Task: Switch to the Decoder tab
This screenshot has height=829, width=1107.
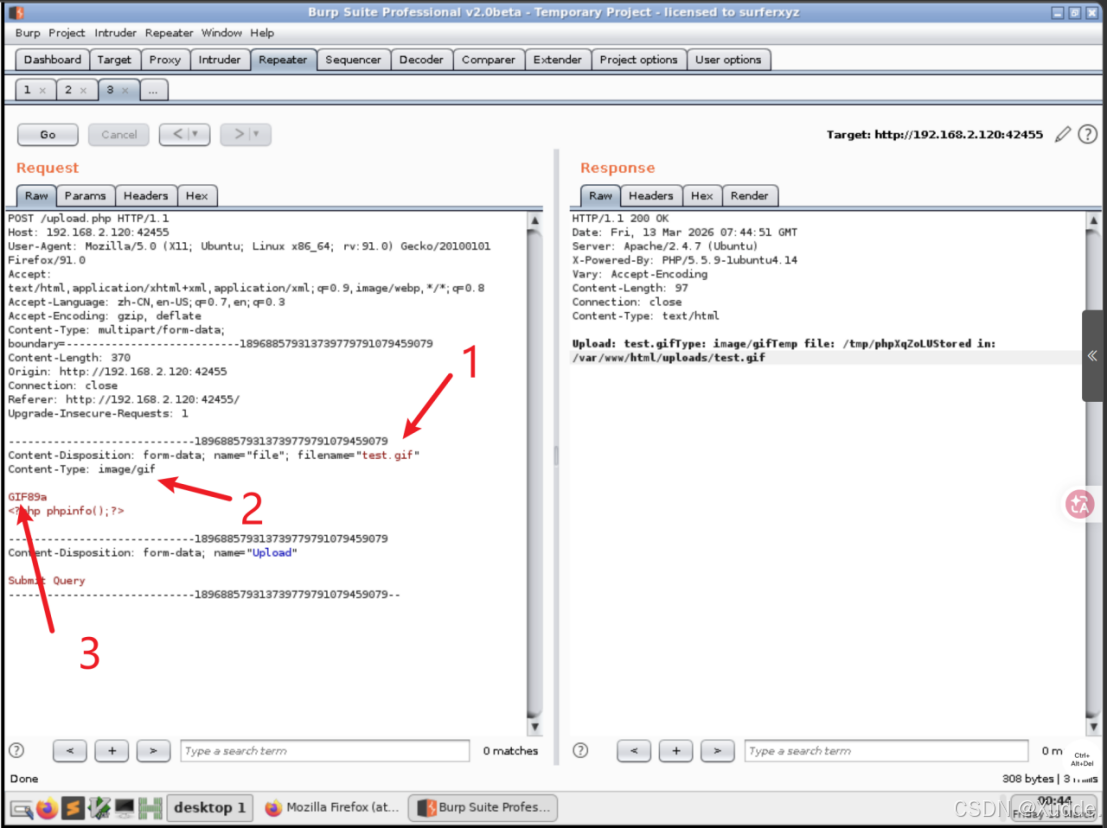Action: (x=421, y=60)
